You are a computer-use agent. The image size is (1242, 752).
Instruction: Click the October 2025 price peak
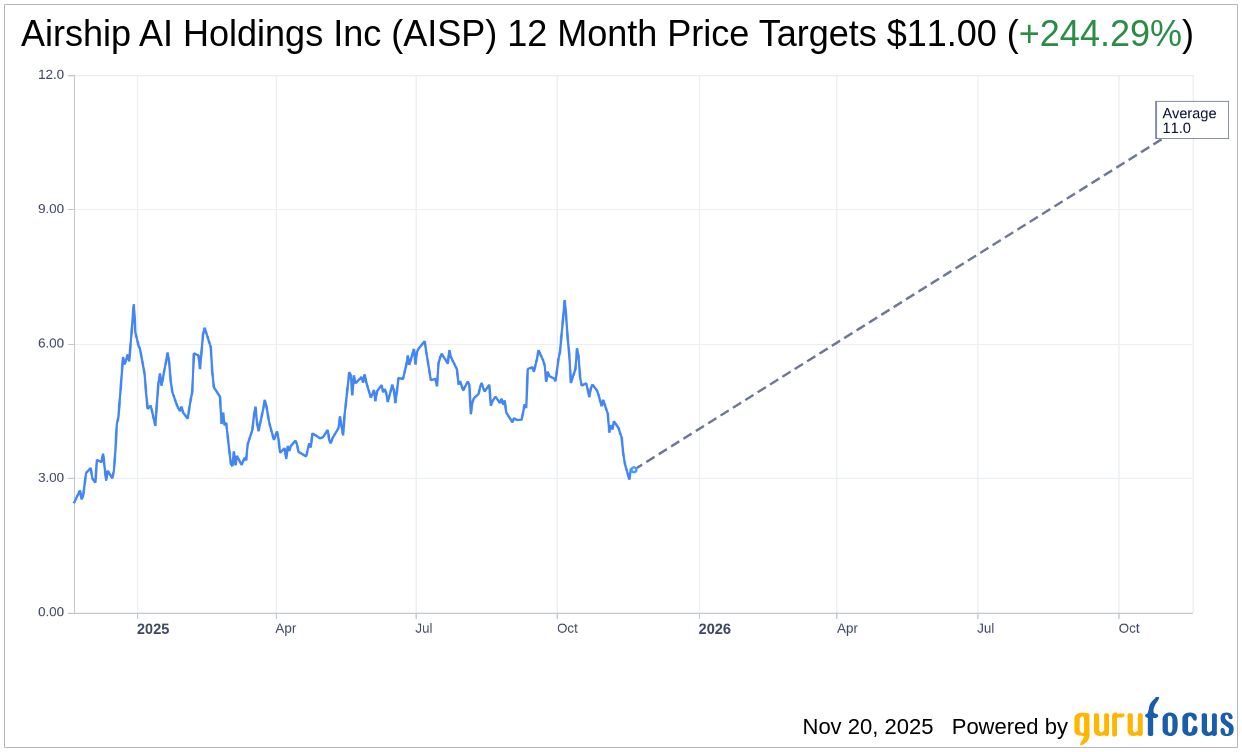coord(564,301)
